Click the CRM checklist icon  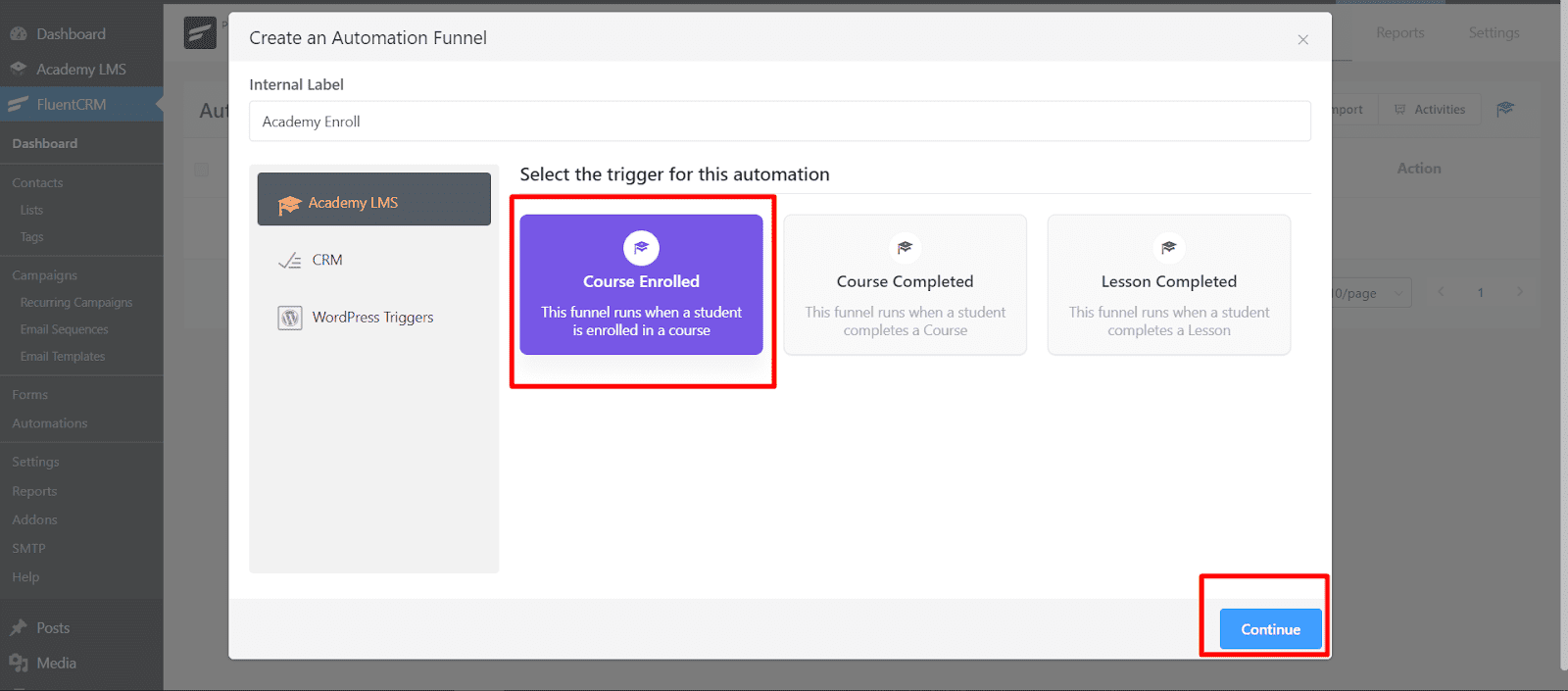coord(289,261)
